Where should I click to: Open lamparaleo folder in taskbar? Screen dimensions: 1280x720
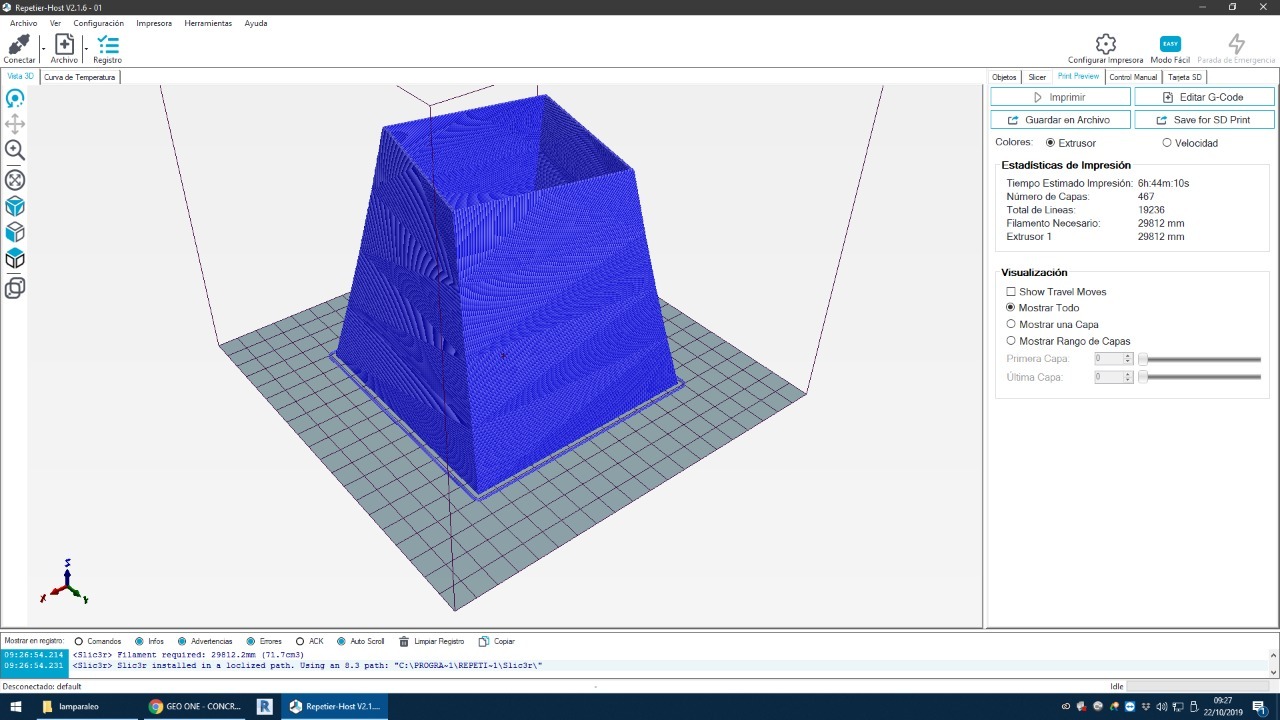point(85,706)
